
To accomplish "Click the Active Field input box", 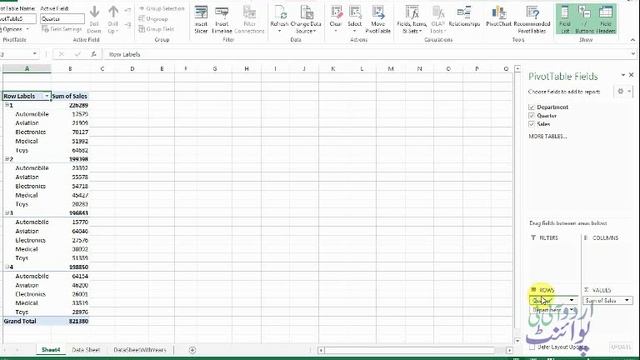I will (62, 19).
